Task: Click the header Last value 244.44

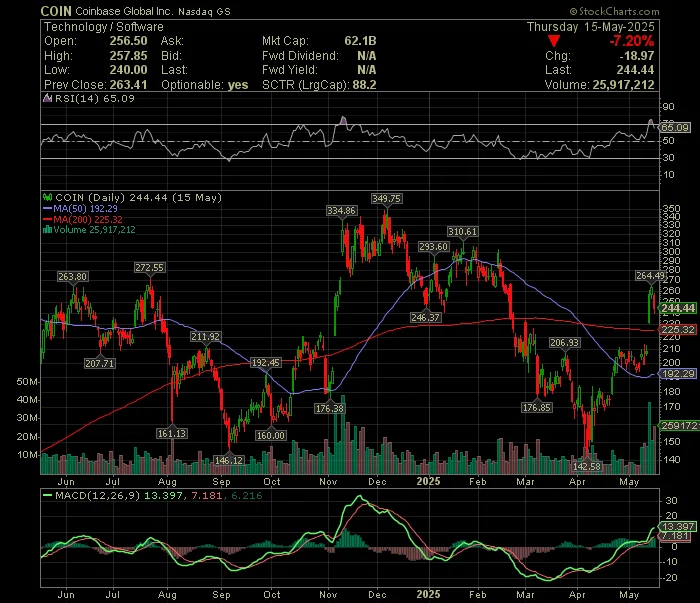Action: pyautogui.click(x=635, y=70)
